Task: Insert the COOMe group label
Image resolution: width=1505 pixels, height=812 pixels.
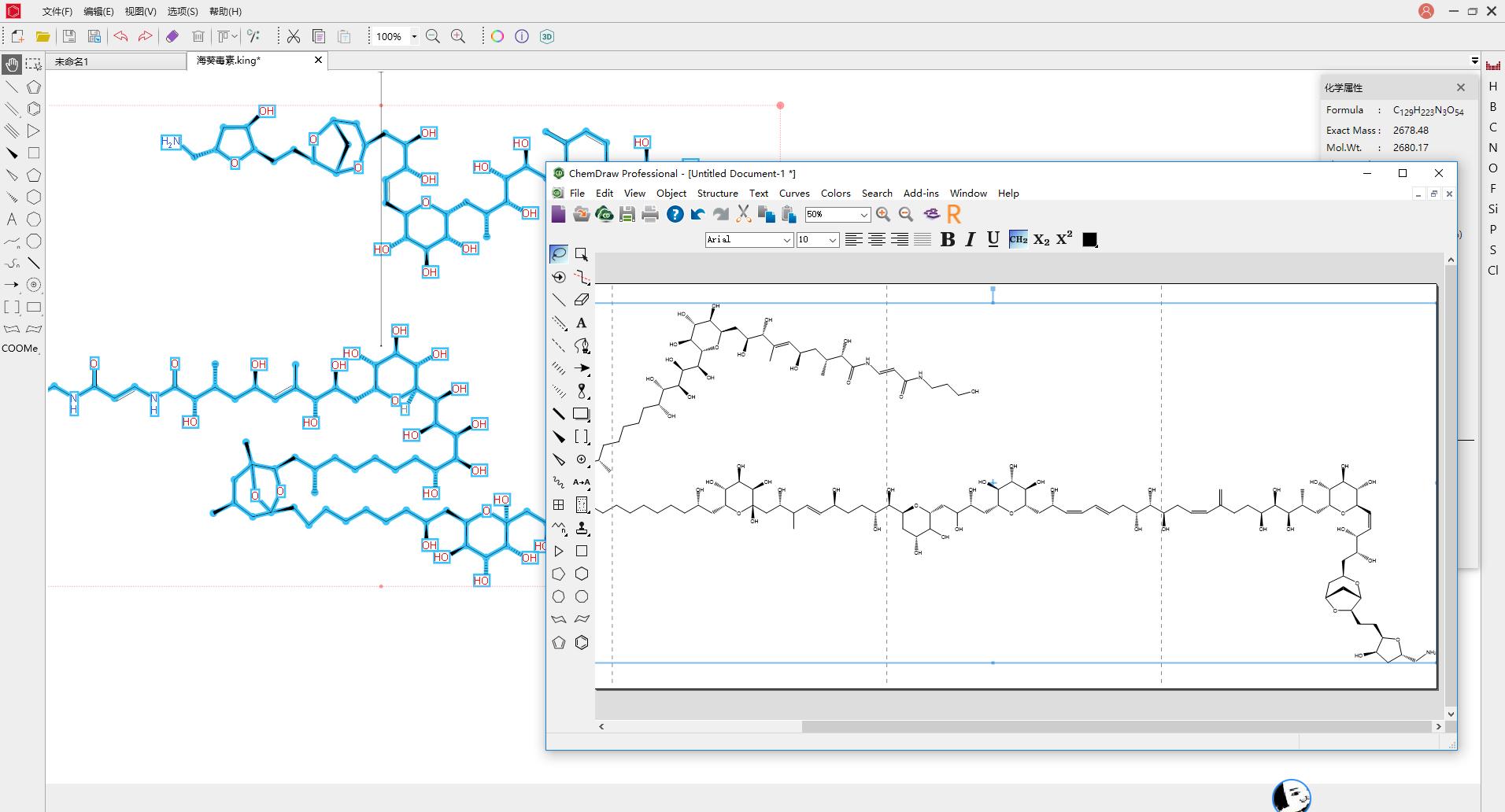Action: coord(20,349)
